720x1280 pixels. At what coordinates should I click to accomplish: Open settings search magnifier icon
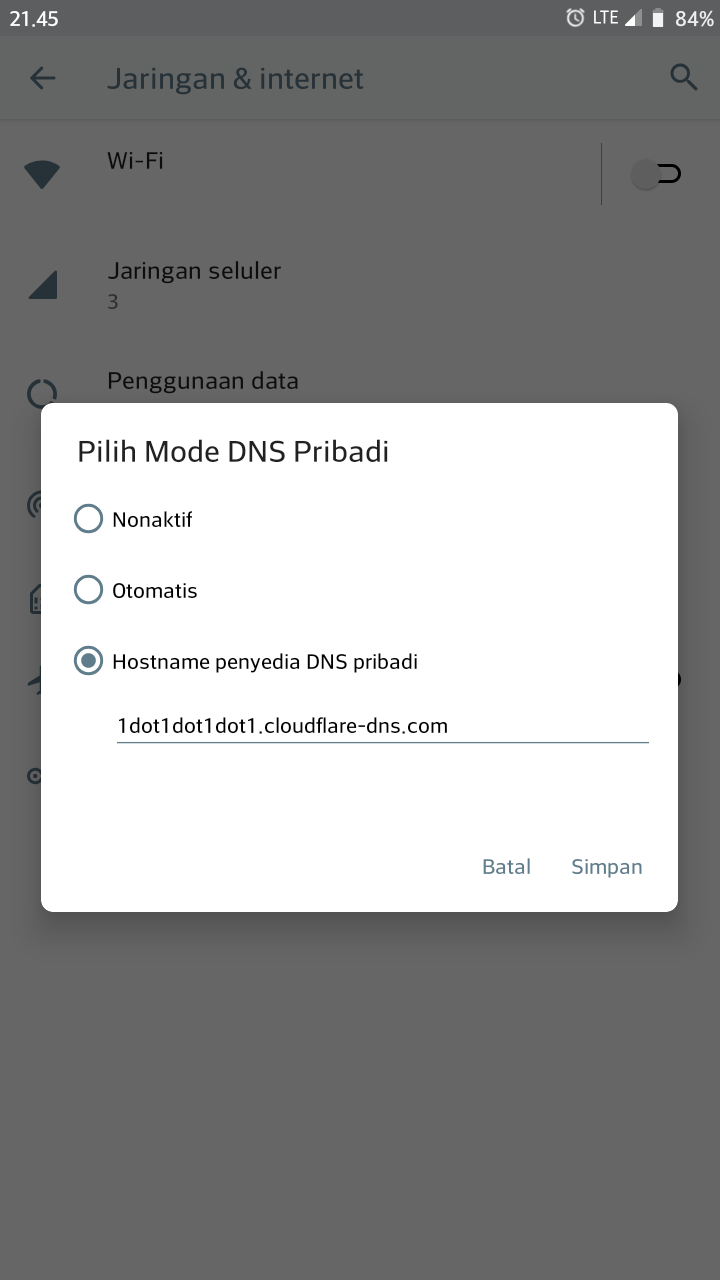[683, 78]
